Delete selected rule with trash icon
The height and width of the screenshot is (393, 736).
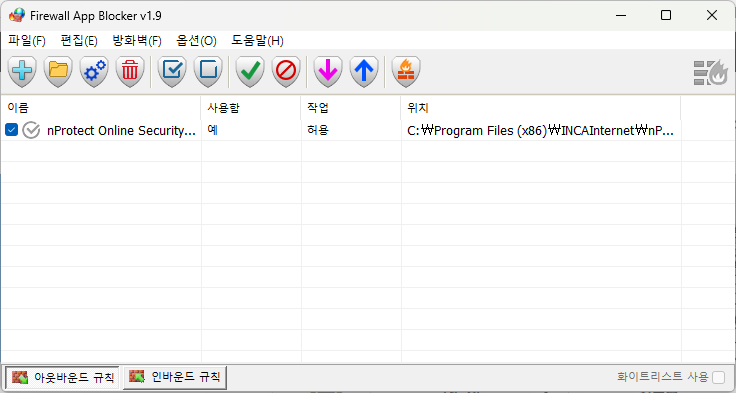click(130, 71)
